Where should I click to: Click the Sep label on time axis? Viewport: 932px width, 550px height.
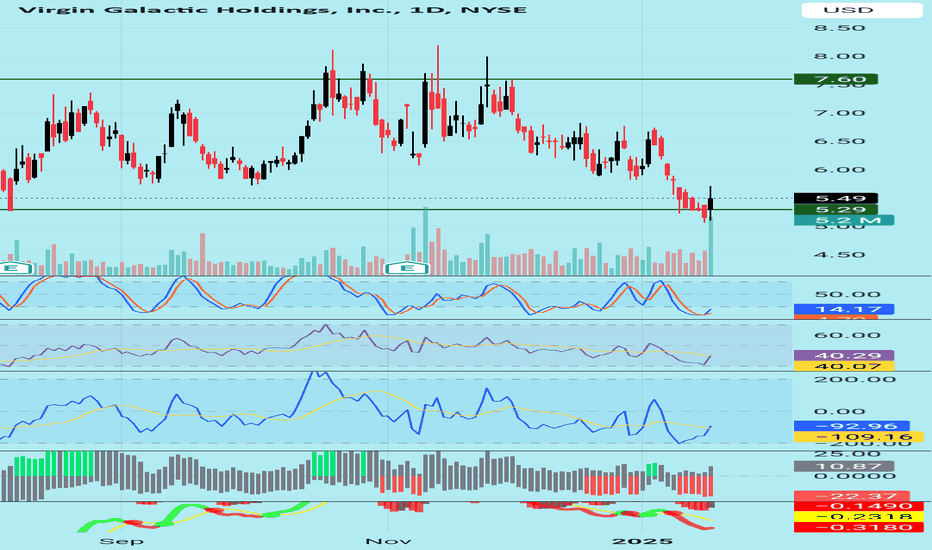(121, 541)
